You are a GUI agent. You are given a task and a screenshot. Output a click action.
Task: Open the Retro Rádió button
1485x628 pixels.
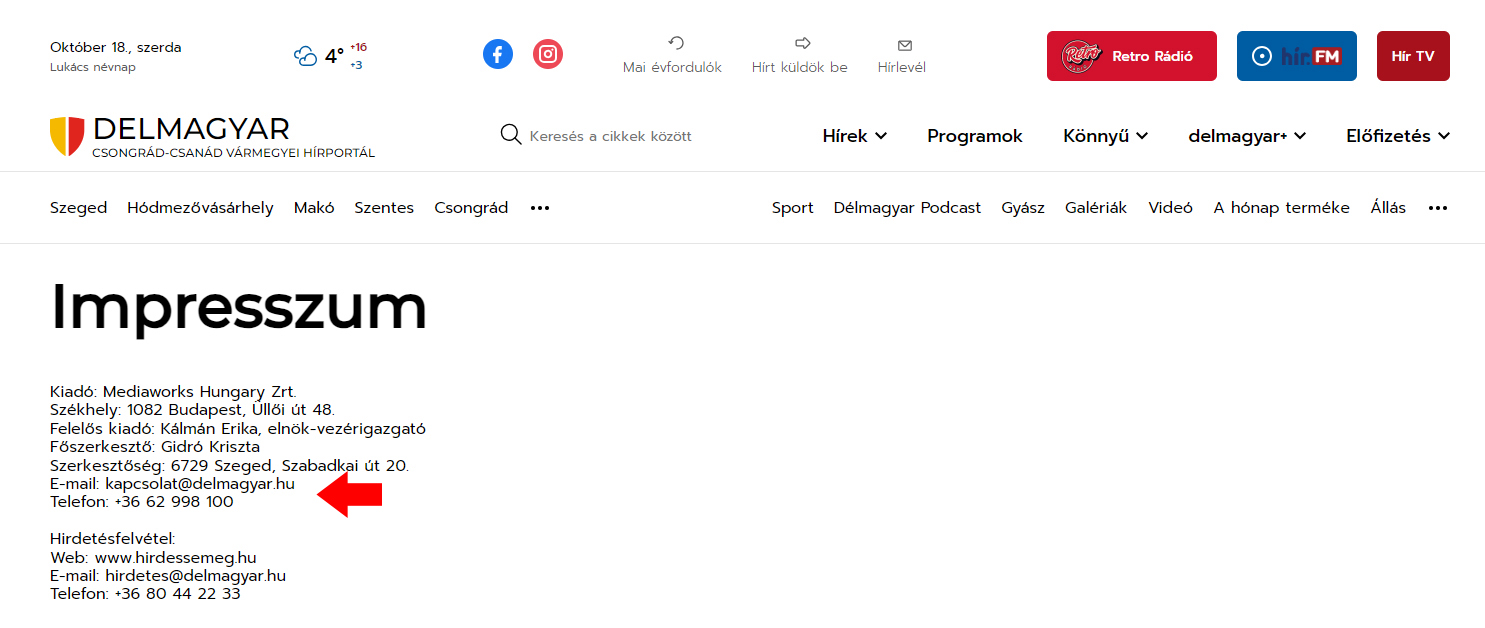1132,56
